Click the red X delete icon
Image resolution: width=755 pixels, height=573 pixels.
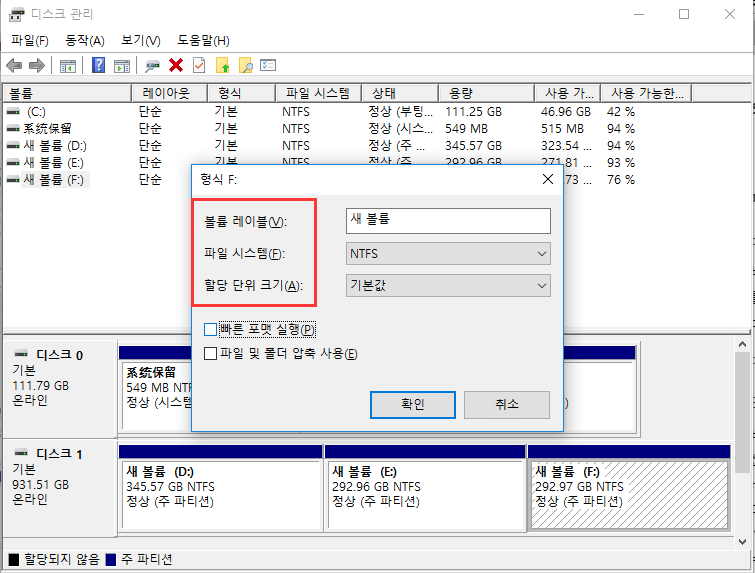pos(176,65)
